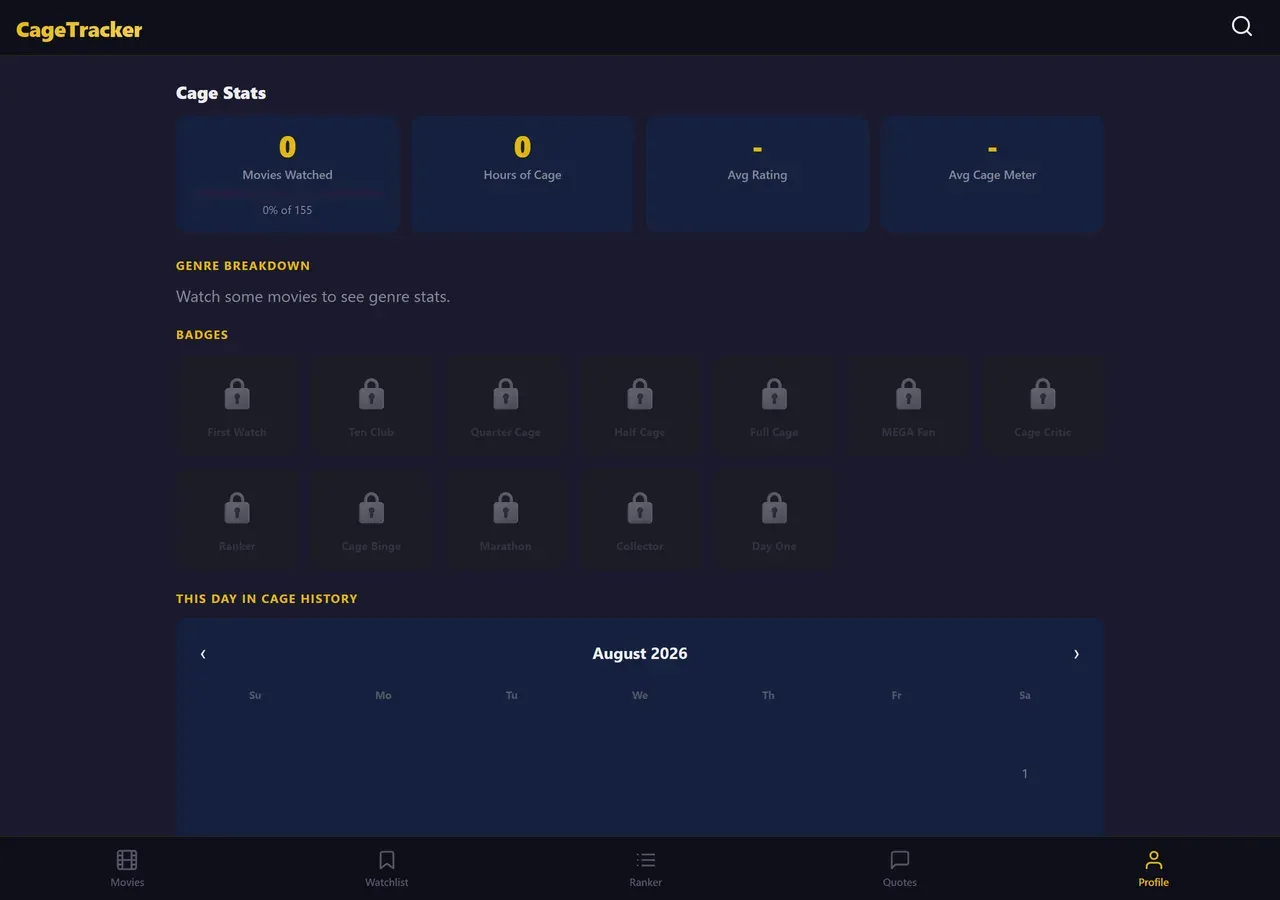1280x900 pixels.
Task: Tap the Marathon badge padlock
Action: pyautogui.click(x=506, y=508)
